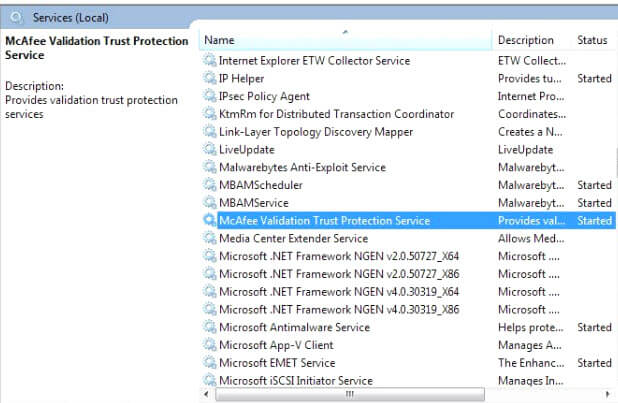Image resolution: width=618 pixels, height=403 pixels.
Task: Select the IPsec Policy Agent service
Action: [x=264, y=96]
